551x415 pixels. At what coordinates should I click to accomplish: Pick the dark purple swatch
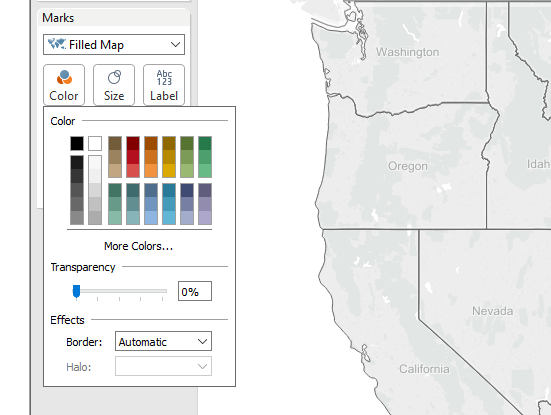pyautogui.click(x=205, y=190)
